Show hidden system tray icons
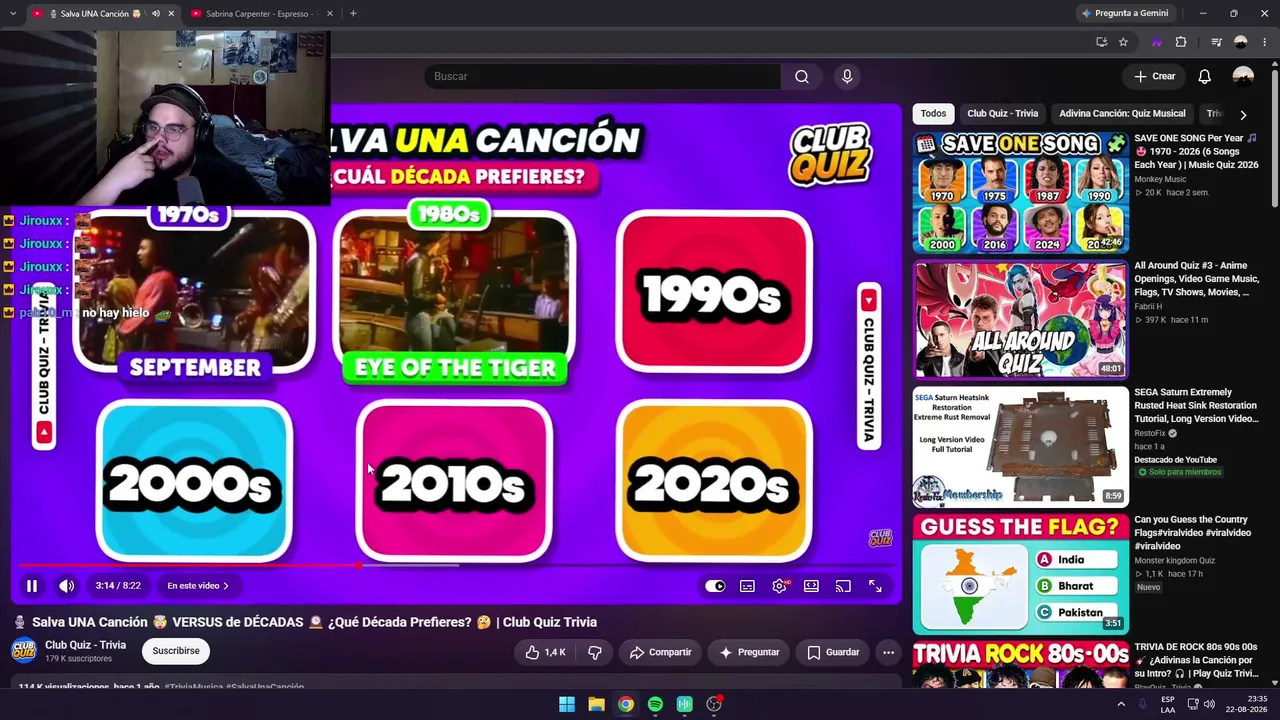The width and height of the screenshot is (1280, 720). pos(1121,704)
